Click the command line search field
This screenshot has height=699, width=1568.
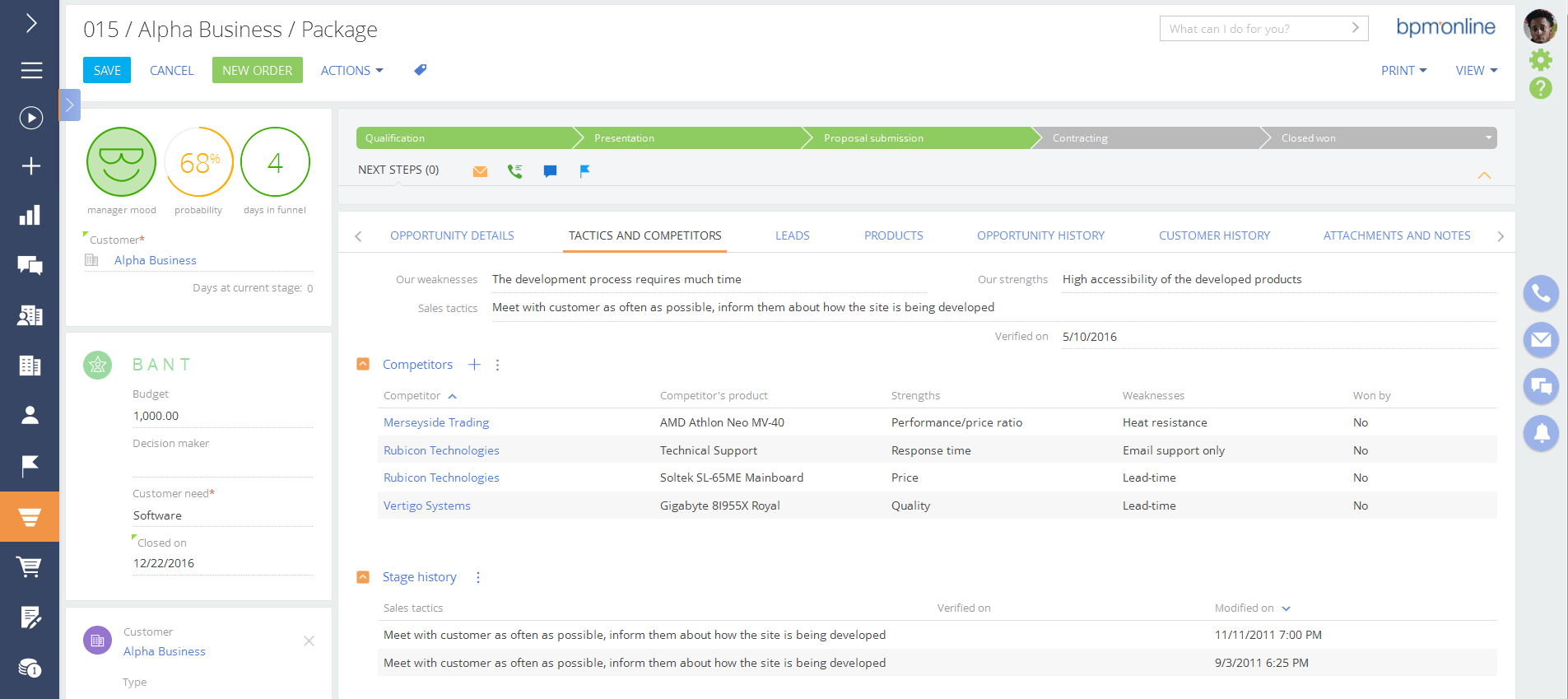(x=1263, y=29)
